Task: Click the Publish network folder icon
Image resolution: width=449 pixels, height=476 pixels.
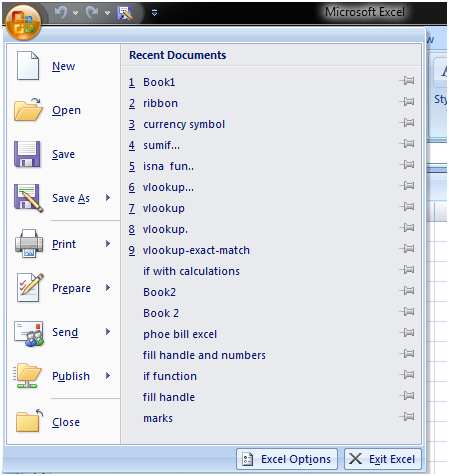Action: tap(28, 376)
